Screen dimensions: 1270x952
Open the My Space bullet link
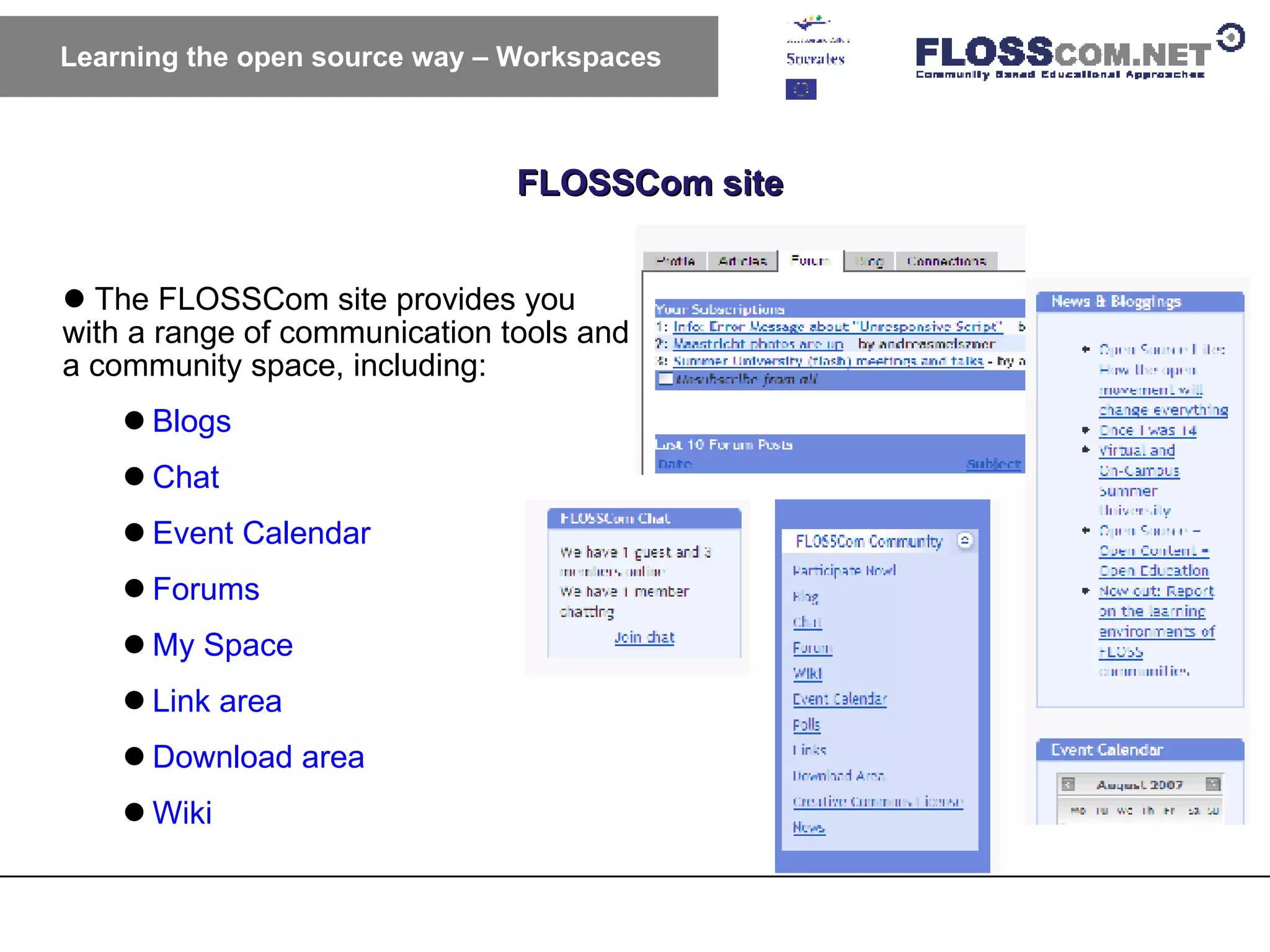click(x=223, y=645)
